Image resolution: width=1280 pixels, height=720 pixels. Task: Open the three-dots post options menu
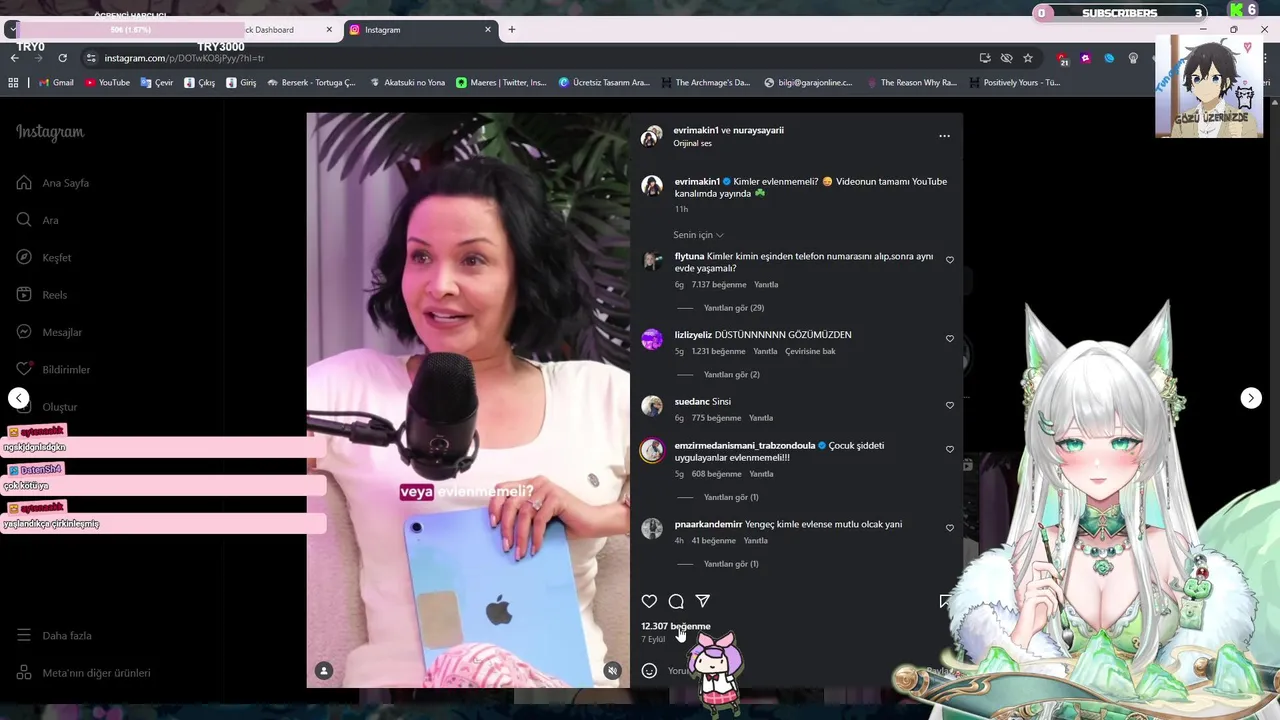click(944, 136)
